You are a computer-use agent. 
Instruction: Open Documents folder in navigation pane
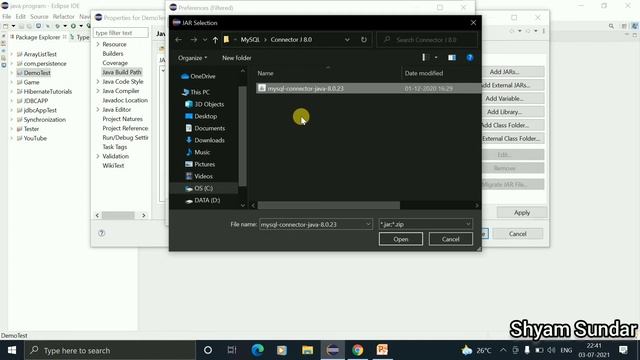coord(205,128)
